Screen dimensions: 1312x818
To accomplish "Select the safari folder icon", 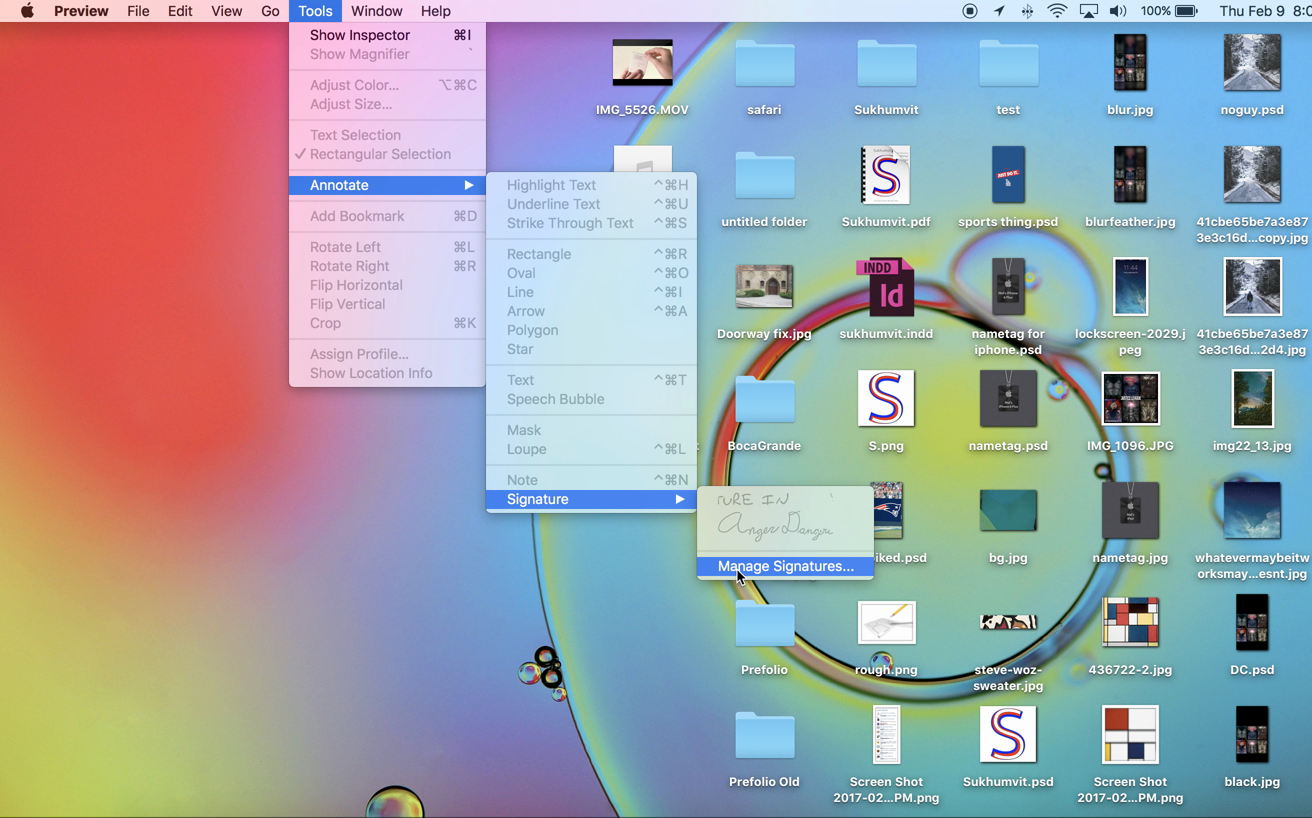I will click(x=764, y=64).
